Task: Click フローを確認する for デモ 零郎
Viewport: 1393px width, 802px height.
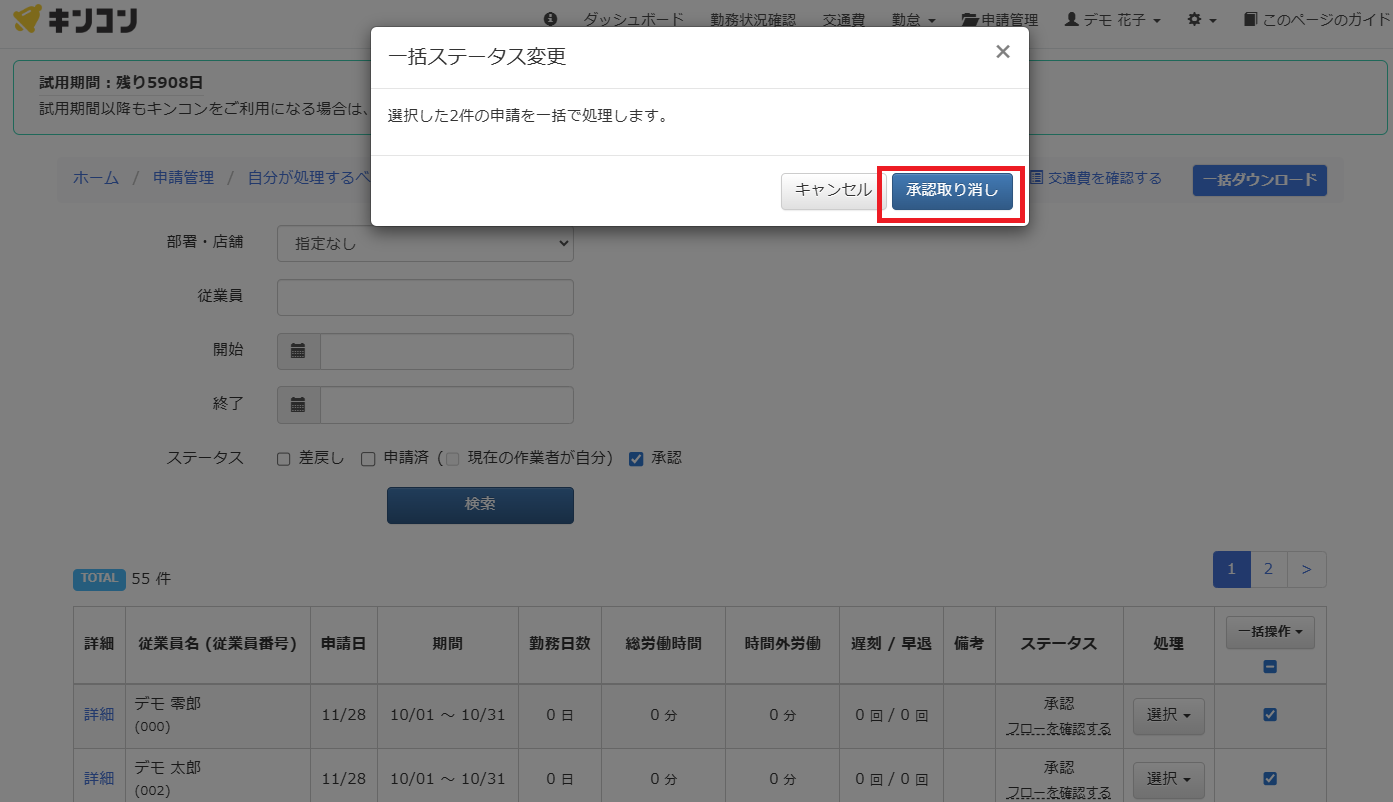Action: coord(1059,728)
